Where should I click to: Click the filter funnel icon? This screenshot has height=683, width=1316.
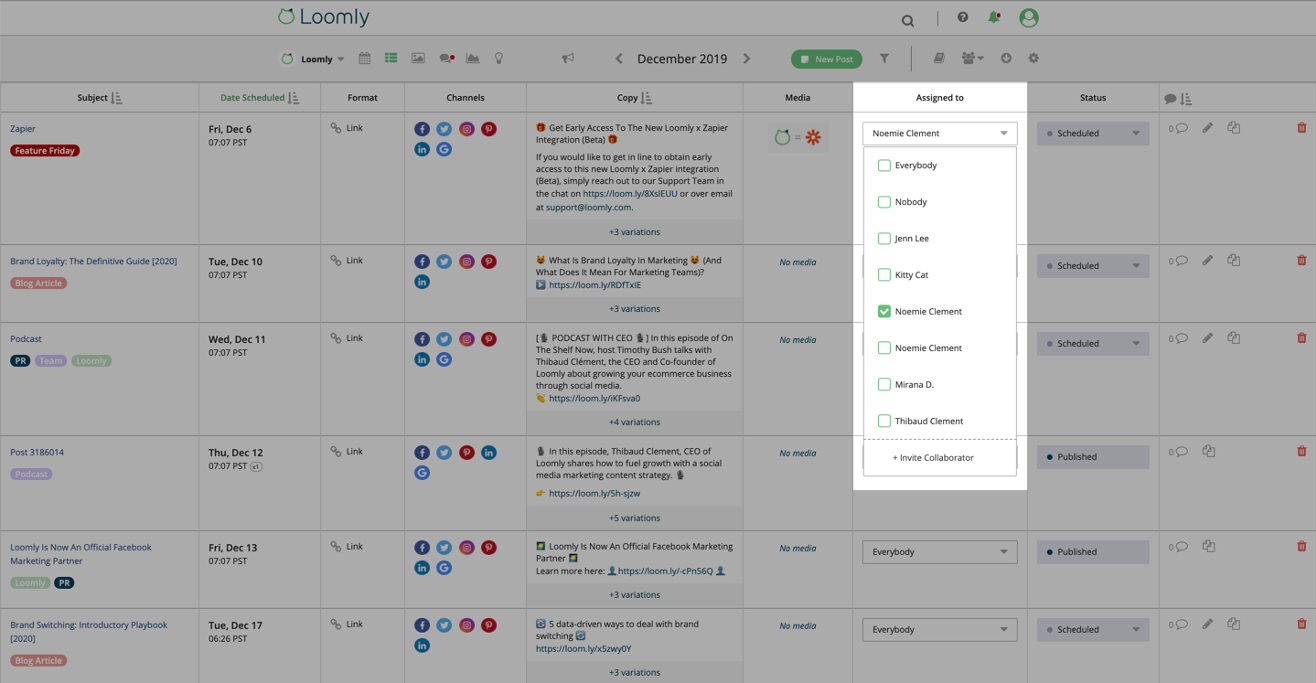point(884,59)
